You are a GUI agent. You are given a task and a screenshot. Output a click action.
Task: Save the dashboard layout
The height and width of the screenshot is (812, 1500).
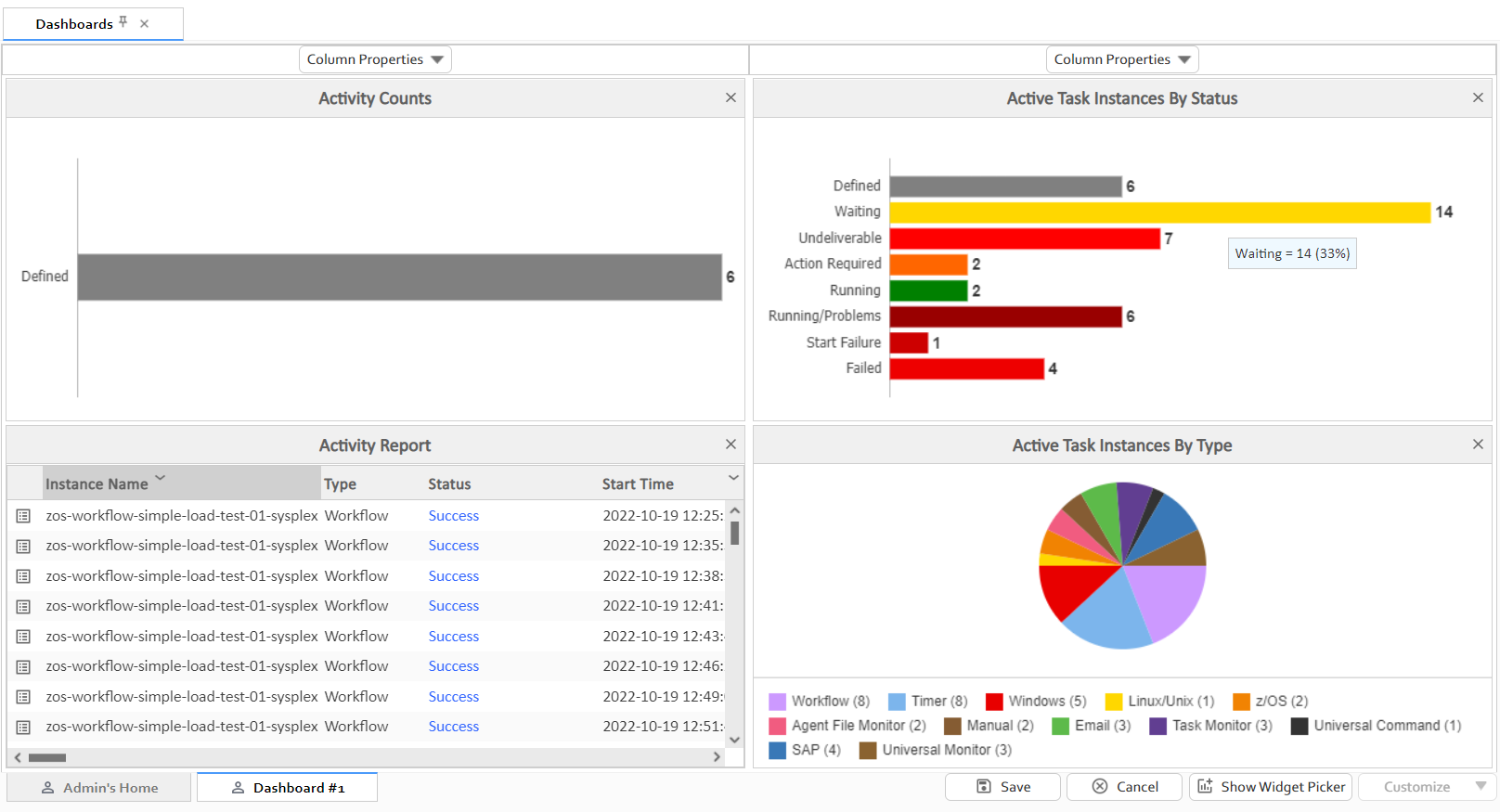coord(1003,787)
